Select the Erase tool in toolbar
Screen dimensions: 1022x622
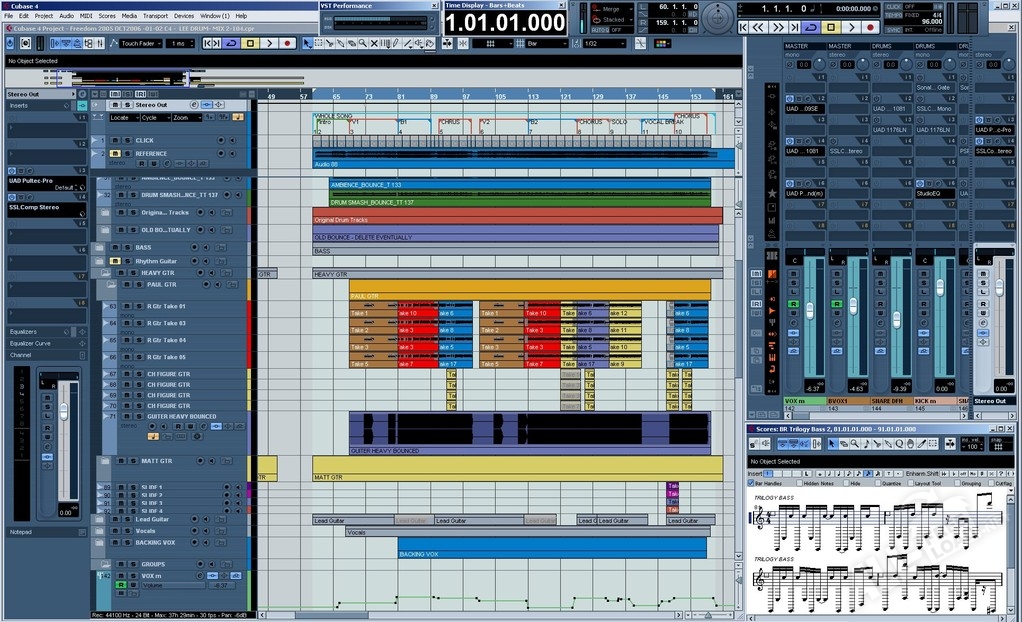[351, 44]
